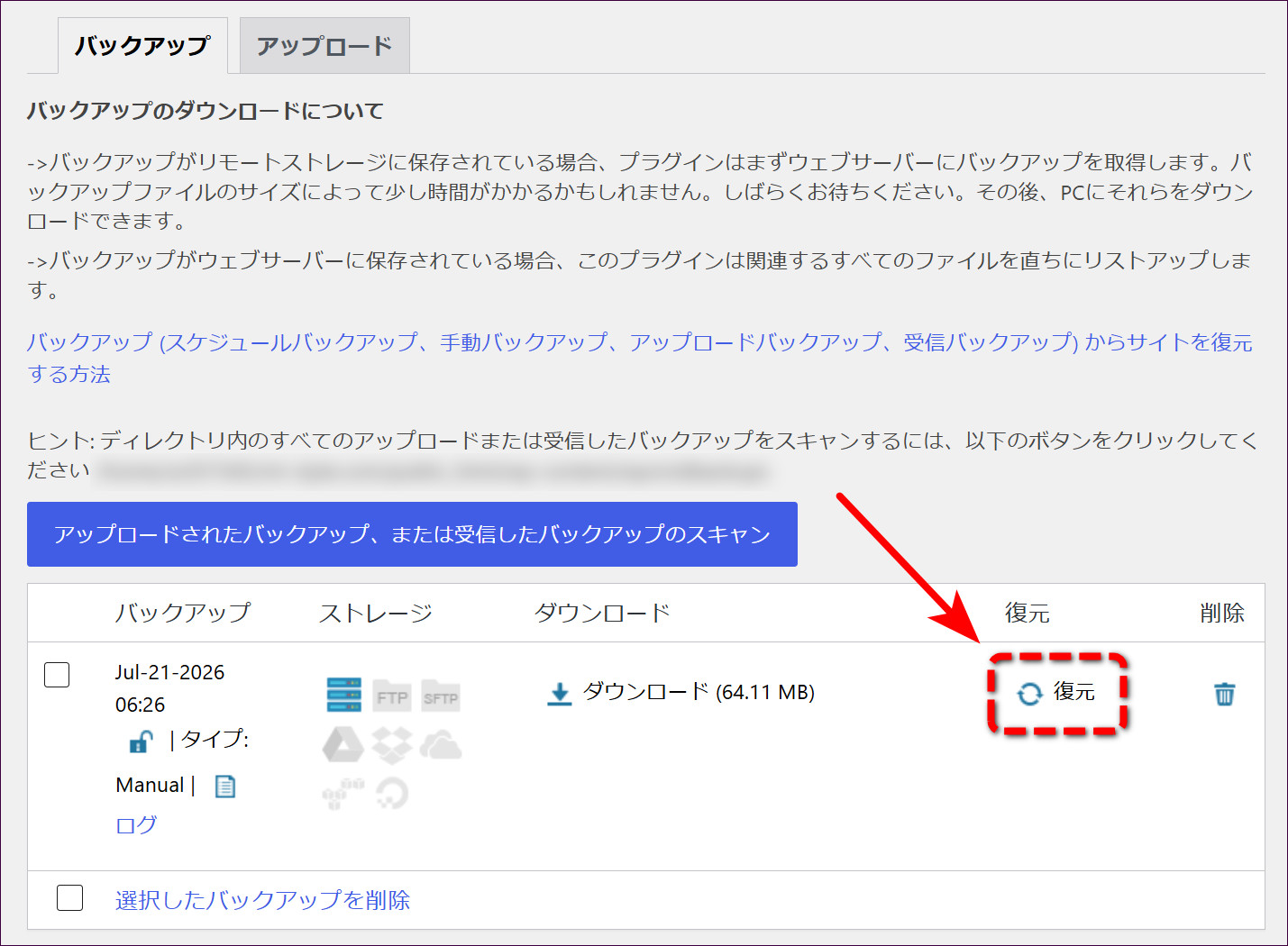Click the Amazon S3 cubes storage icon
1288x946 pixels.
(x=343, y=794)
